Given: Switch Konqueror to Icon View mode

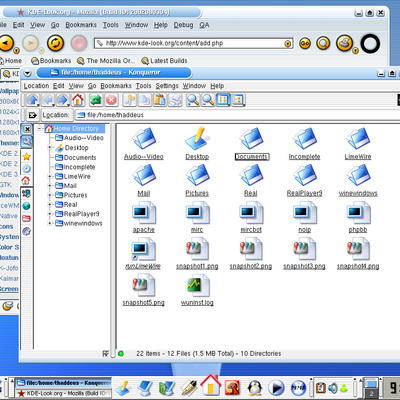Looking at the screenshot, I should [223, 100].
